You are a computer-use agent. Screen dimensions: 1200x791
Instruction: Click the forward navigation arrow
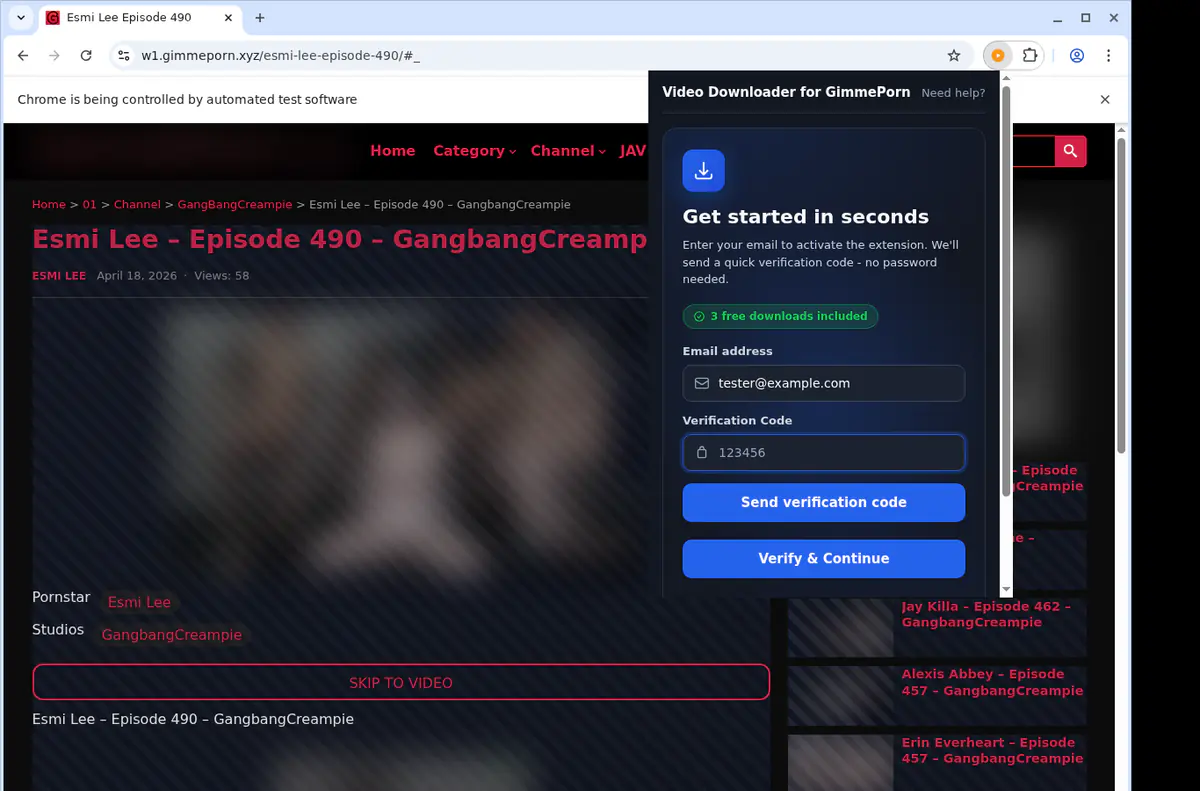click(55, 56)
